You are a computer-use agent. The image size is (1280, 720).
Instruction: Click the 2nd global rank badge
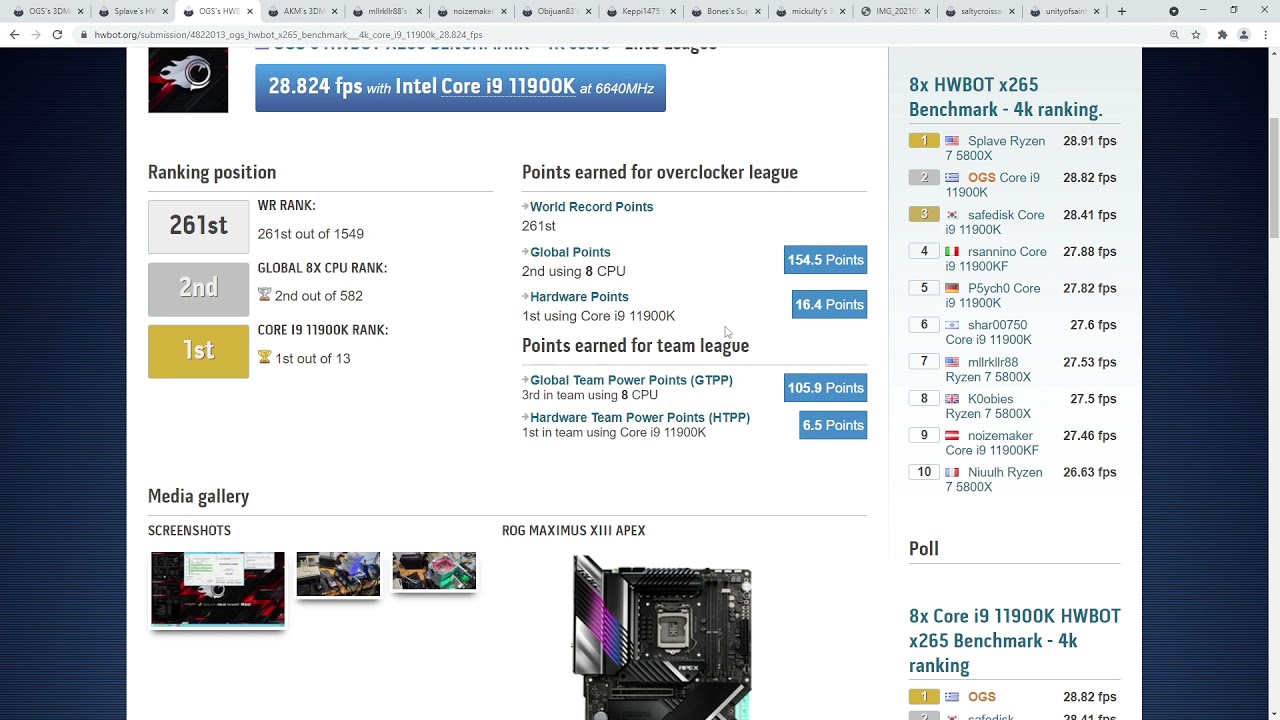[x=198, y=288]
